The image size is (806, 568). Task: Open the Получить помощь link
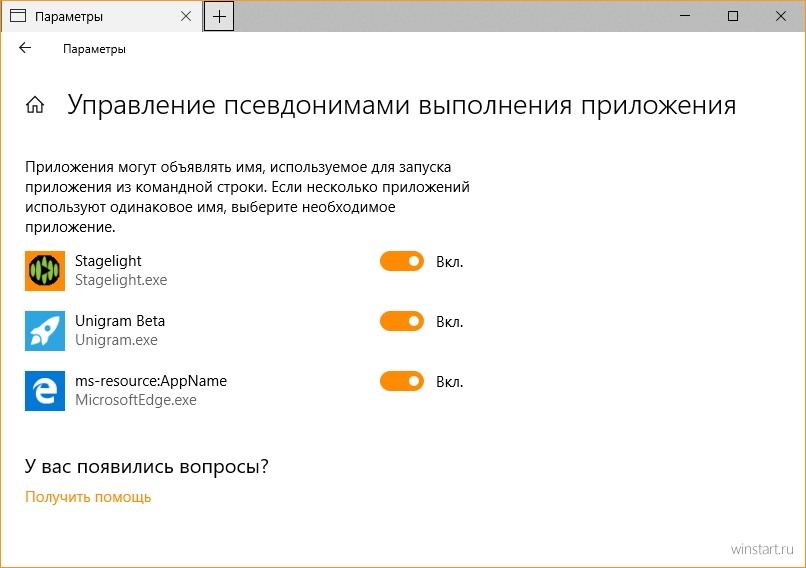click(88, 497)
